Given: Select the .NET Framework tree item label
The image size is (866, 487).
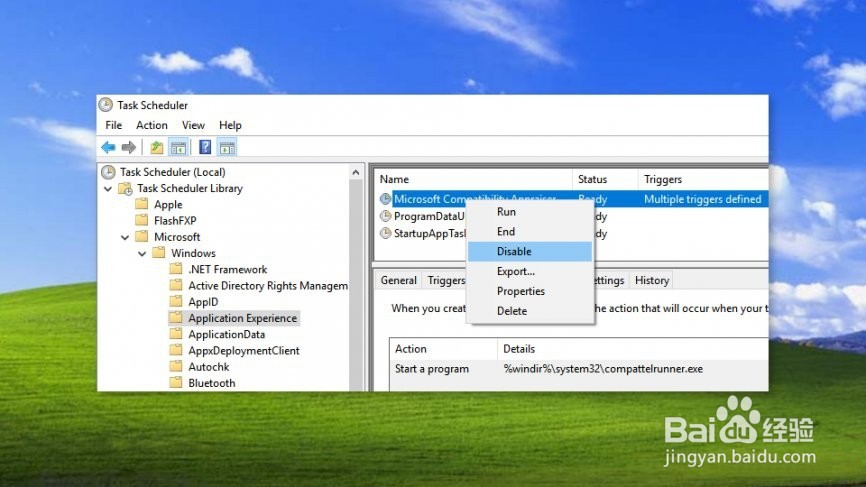Looking at the screenshot, I should [228, 269].
